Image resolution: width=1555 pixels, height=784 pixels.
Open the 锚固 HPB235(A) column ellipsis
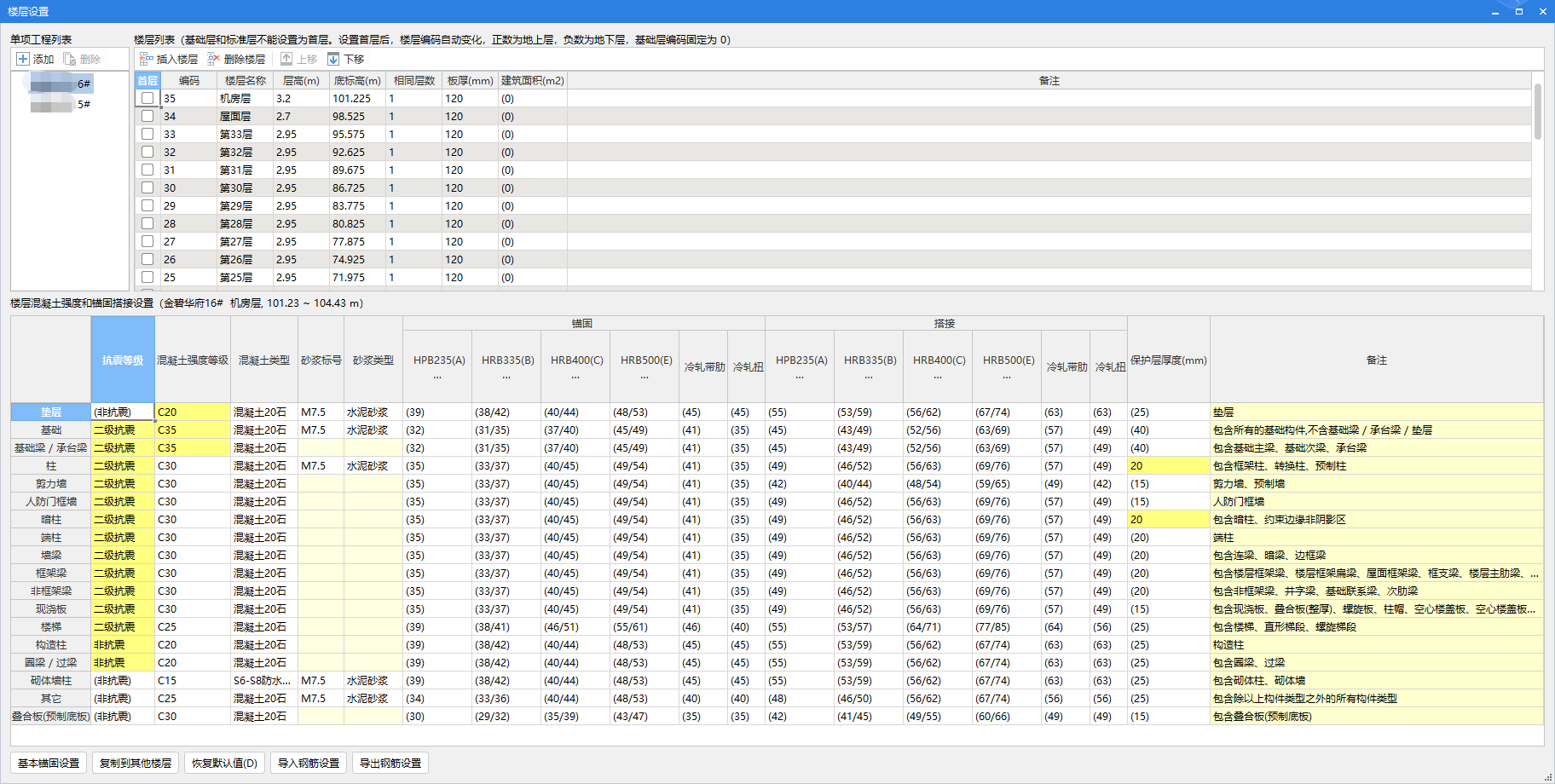[437, 376]
